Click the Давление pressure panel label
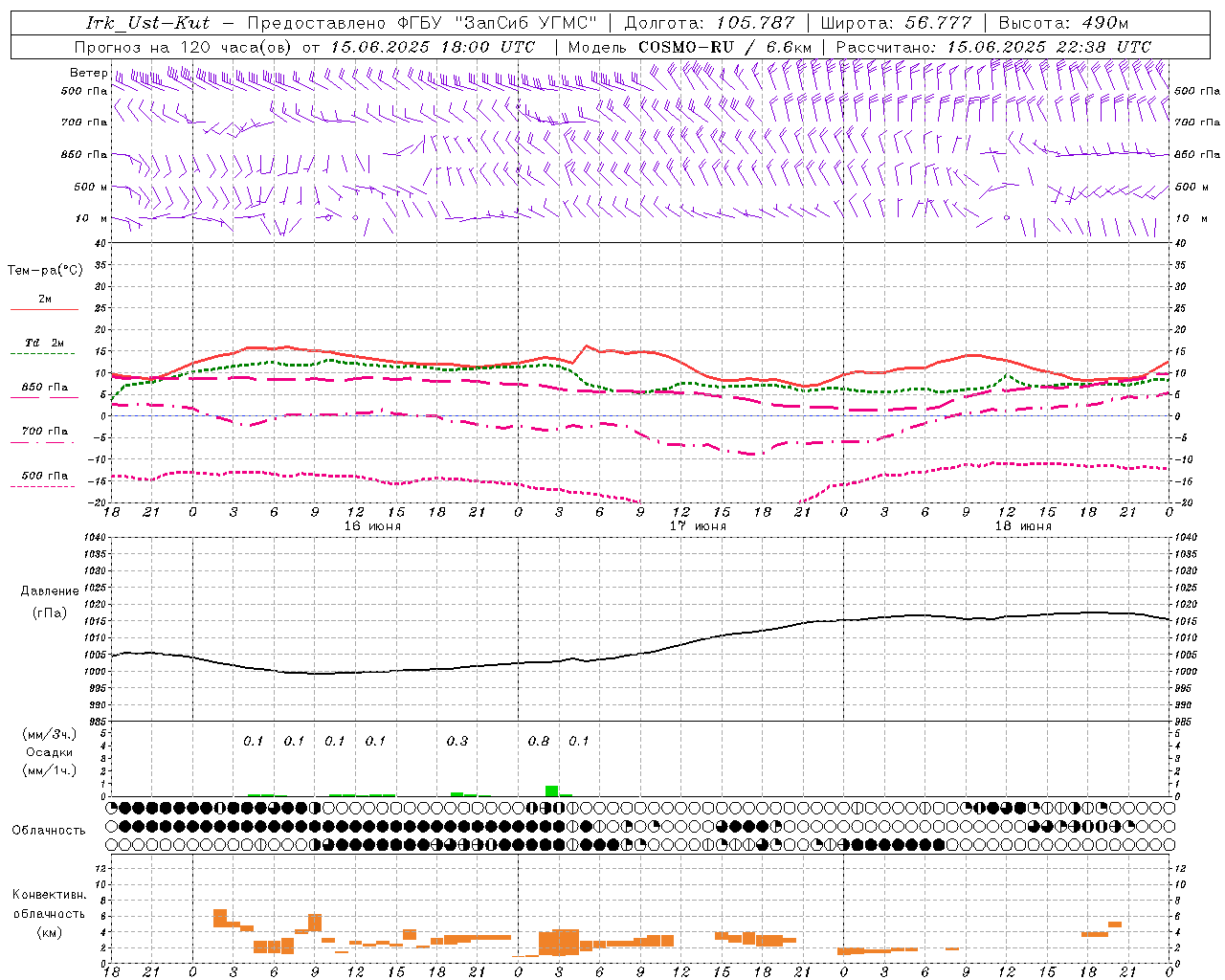1225x980 pixels. click(50, 591)
